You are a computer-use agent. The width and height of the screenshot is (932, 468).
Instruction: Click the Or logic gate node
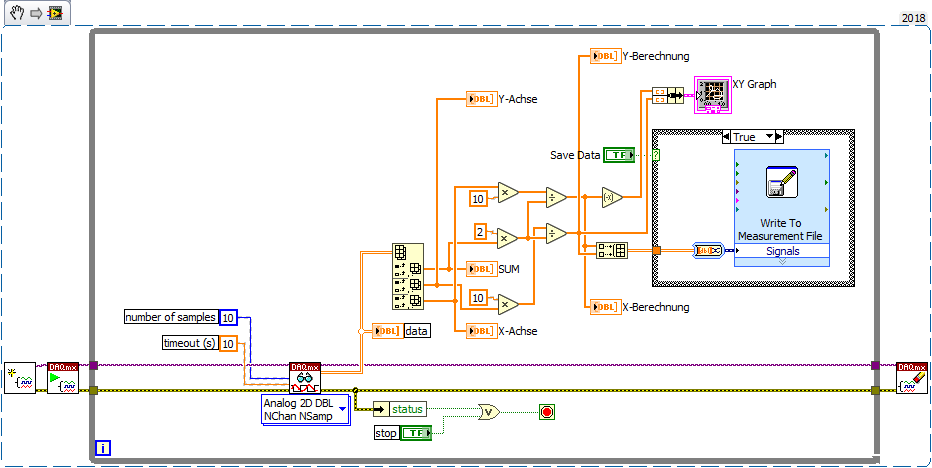pos(489,411)
